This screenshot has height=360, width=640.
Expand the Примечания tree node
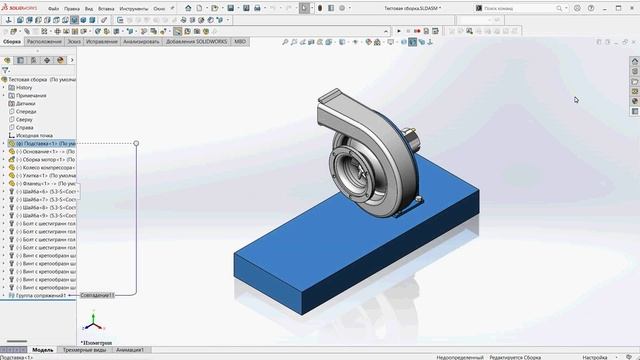coord(4,96)
